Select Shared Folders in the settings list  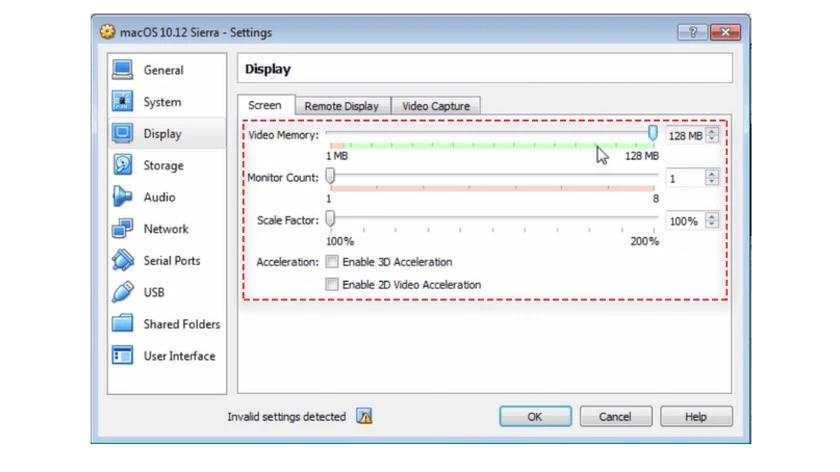167,324
